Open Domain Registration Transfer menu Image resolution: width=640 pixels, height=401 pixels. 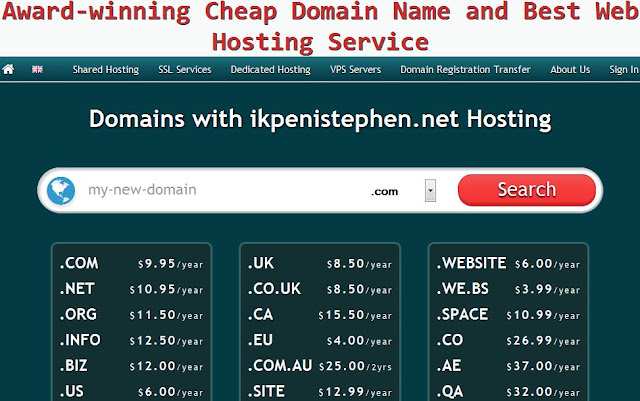(x=465, y=70)
